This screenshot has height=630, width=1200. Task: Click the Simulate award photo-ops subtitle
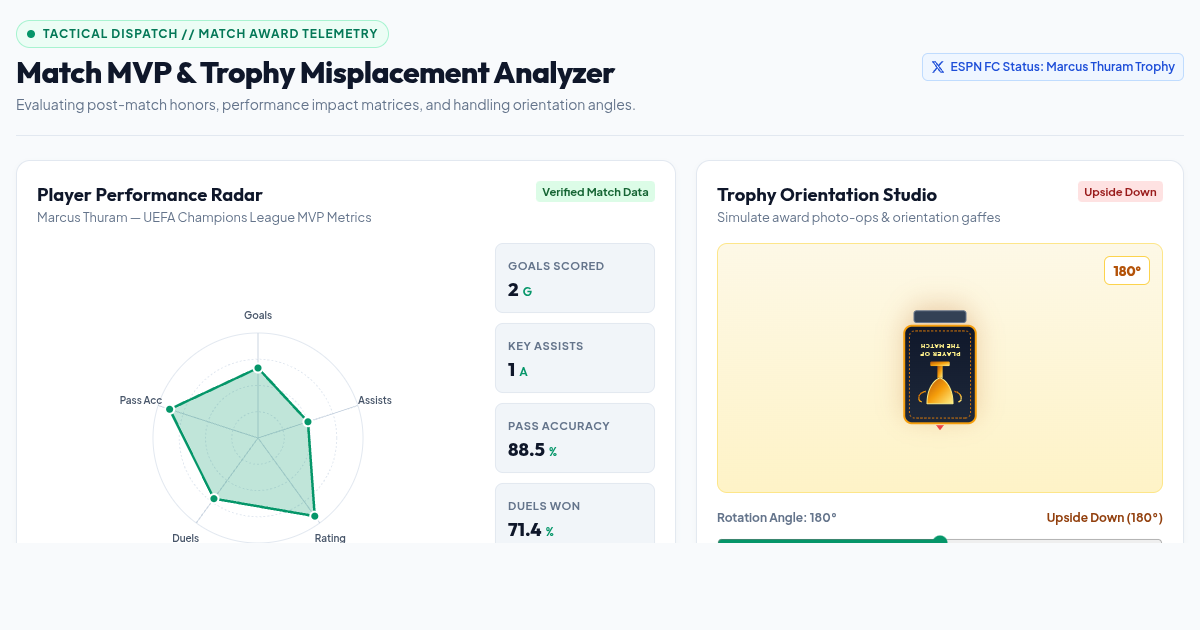click(x=859, y=217)
